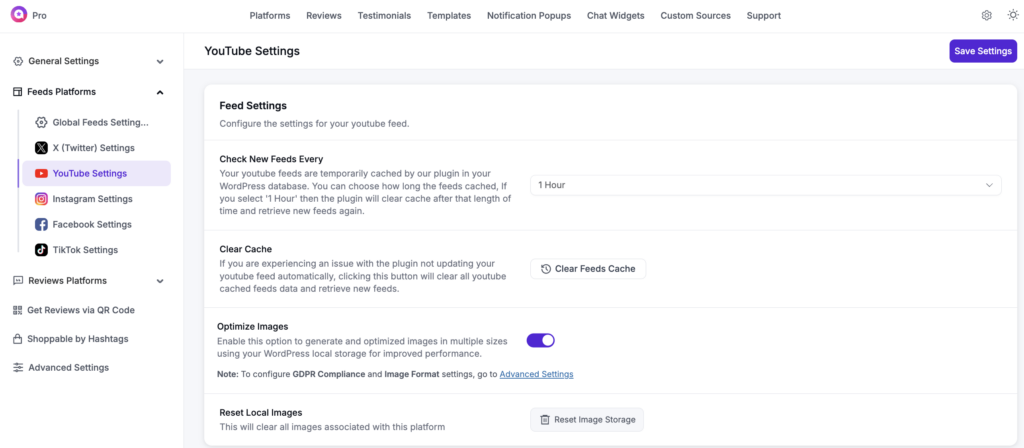This screenshot has width=1024, height=448.
Task: Click the Reset Image Storage button
Action: (587, 420)
